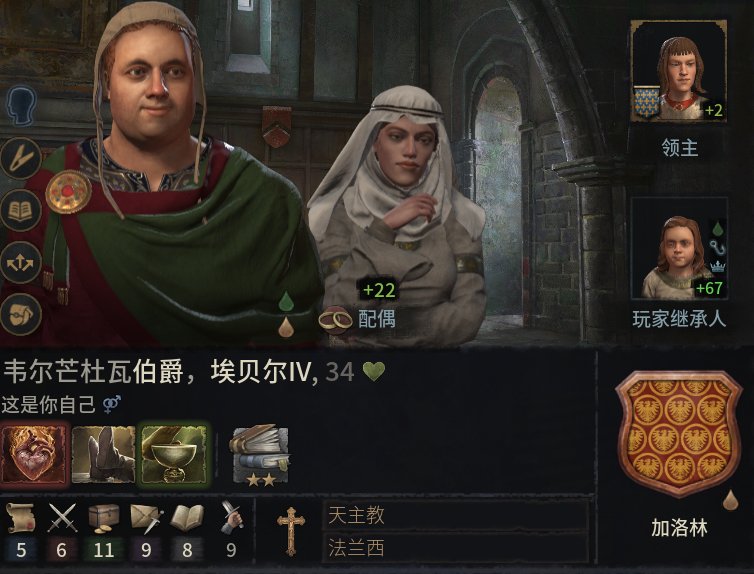754x574 pixels.
Task: Open the 天主教 faith entry
Action: point(455,515)
